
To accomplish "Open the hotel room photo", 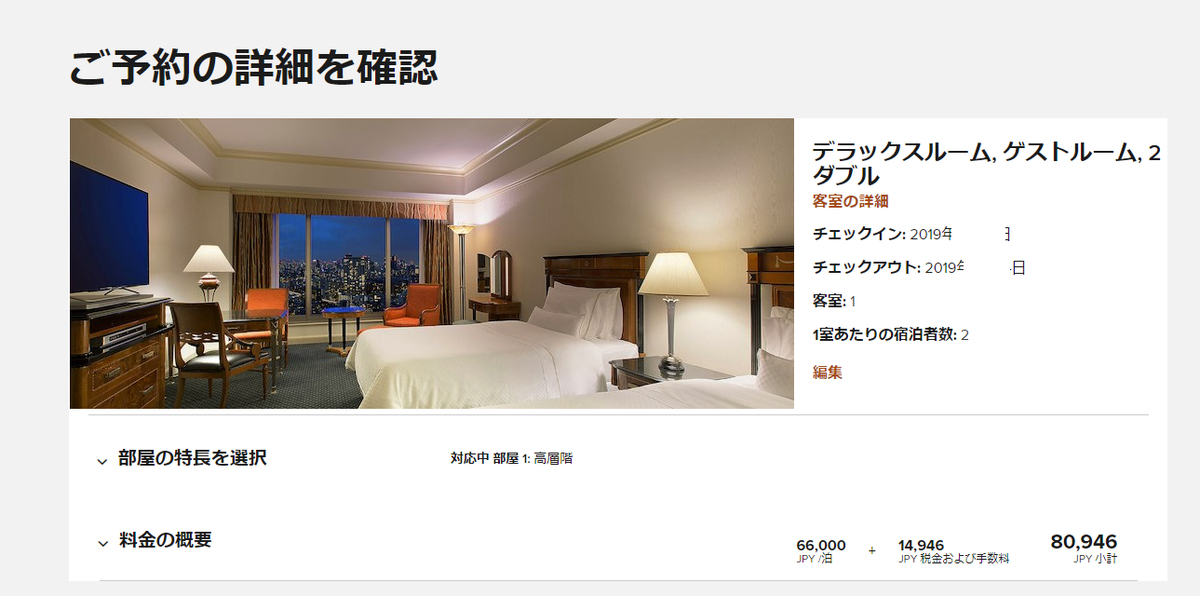I will coord(431,264).
